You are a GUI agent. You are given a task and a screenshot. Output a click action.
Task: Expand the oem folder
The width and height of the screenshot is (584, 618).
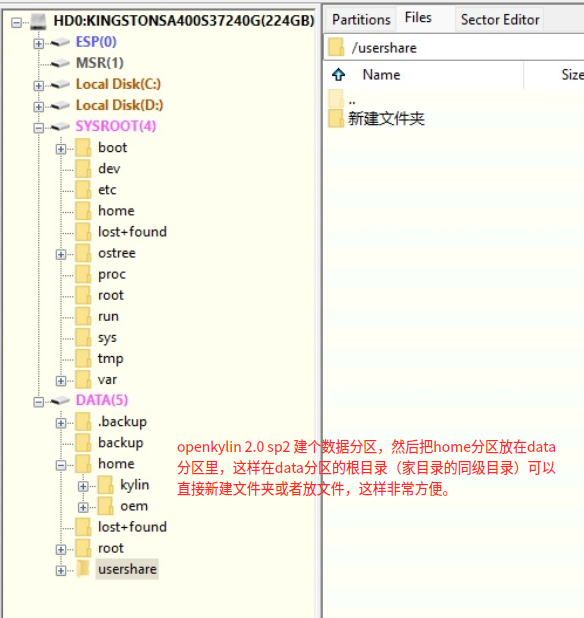(83, 508)
